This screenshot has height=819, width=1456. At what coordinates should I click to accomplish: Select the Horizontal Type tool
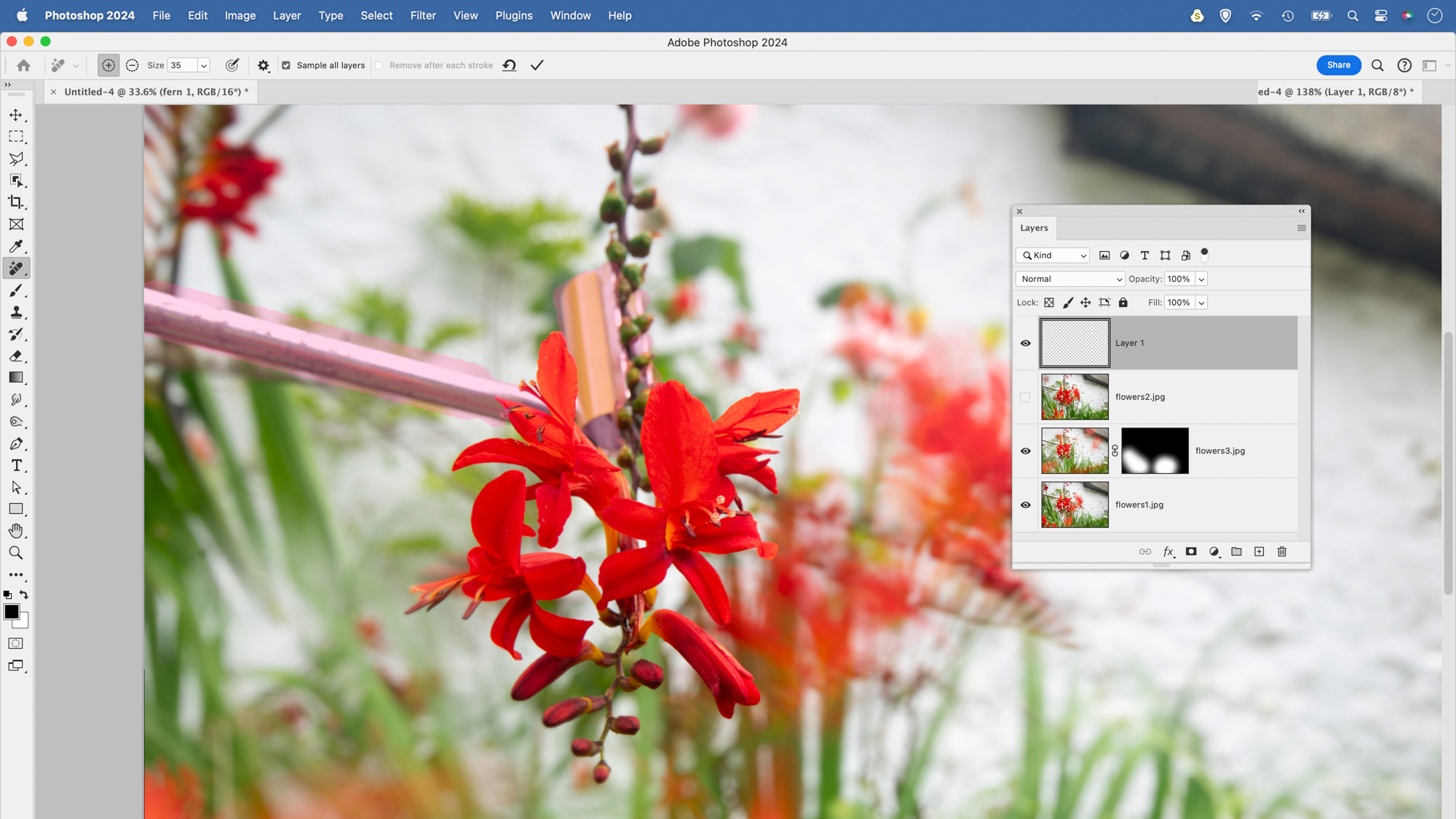(16, 466)
